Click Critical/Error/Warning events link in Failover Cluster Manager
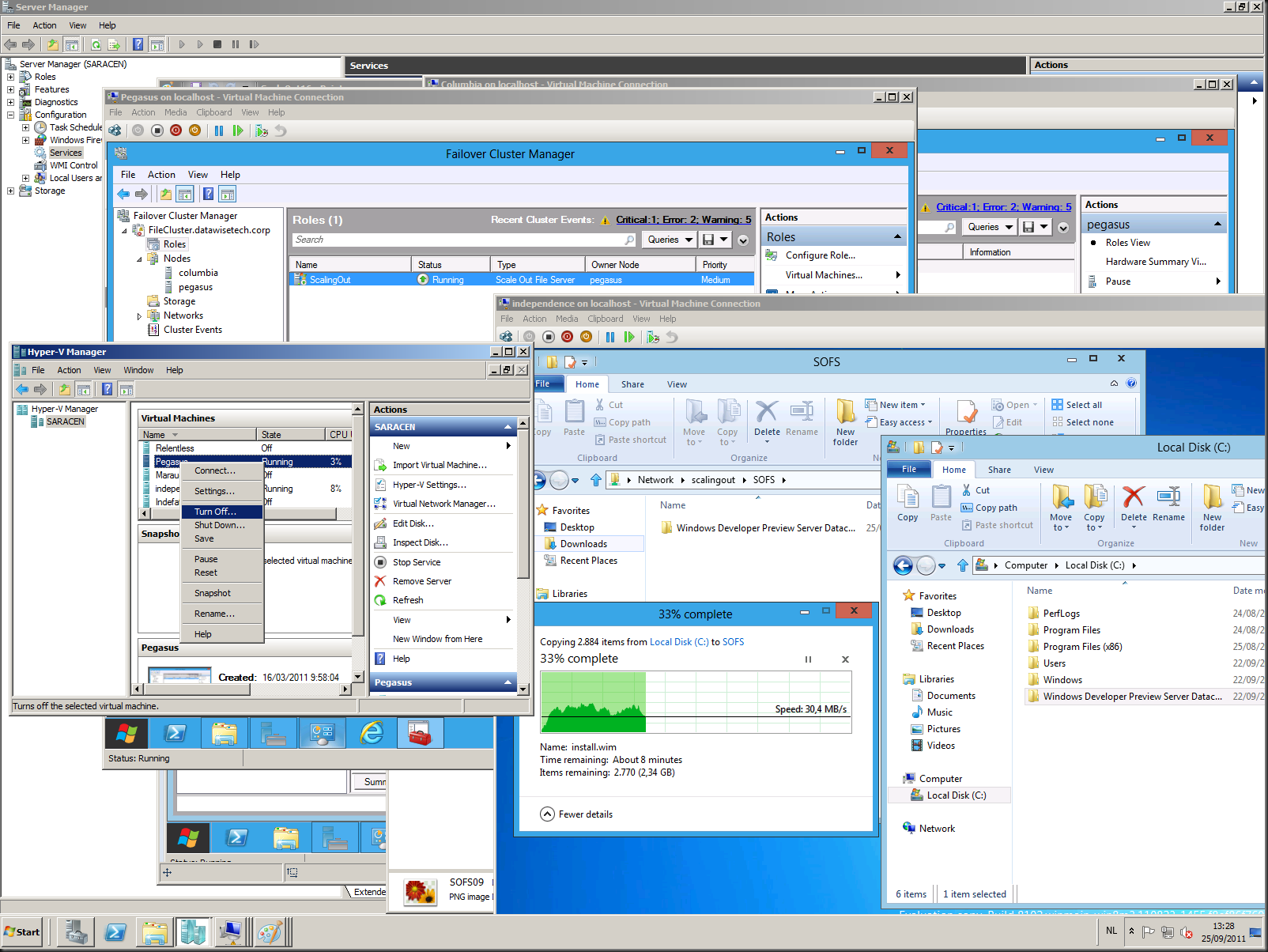Screen dimensions: 1268x952 coord(684,220)
